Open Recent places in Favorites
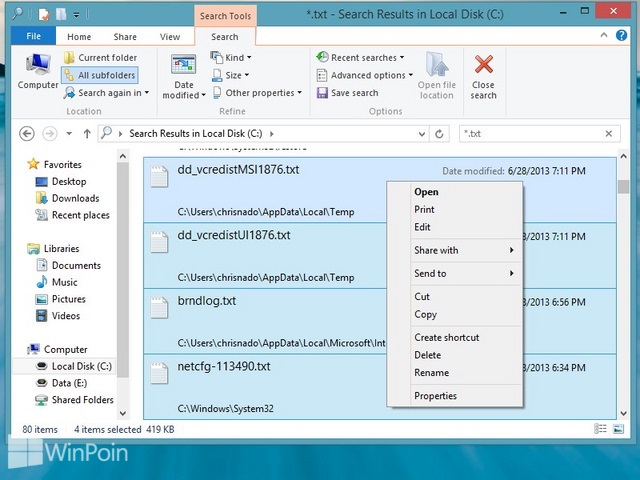 tap(73, 215)
